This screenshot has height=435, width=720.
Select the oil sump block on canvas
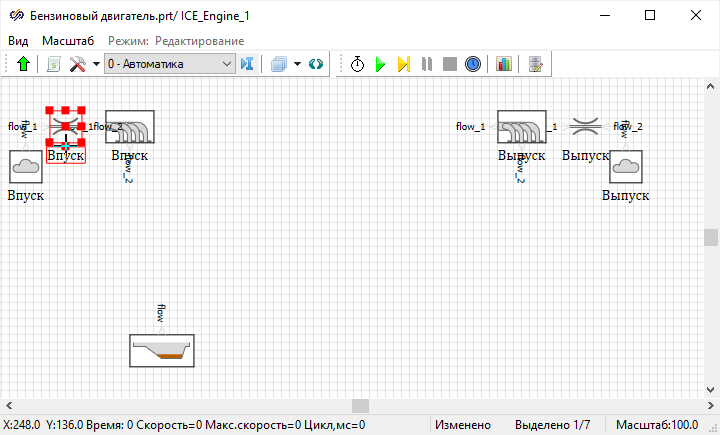pos(162,351)
